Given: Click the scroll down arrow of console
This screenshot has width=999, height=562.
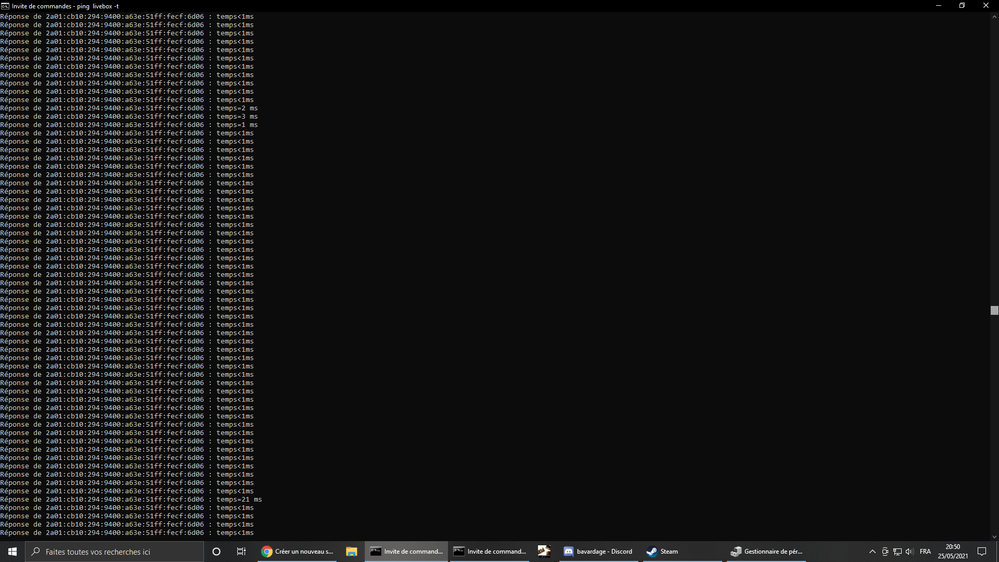Looking at the screenshot, I should [994, 535].
